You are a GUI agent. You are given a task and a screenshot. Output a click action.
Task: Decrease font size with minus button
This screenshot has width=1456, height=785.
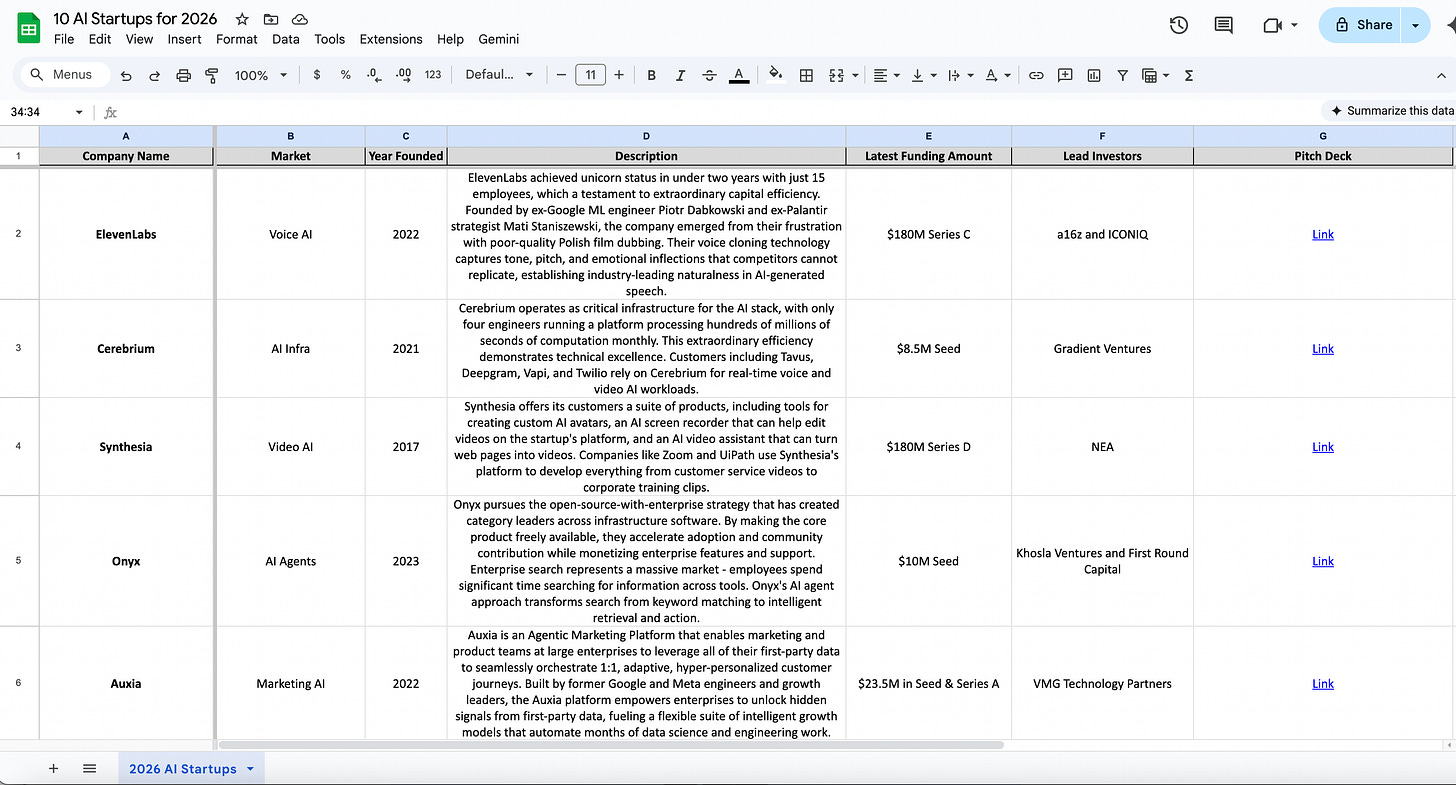click(561, 75)
